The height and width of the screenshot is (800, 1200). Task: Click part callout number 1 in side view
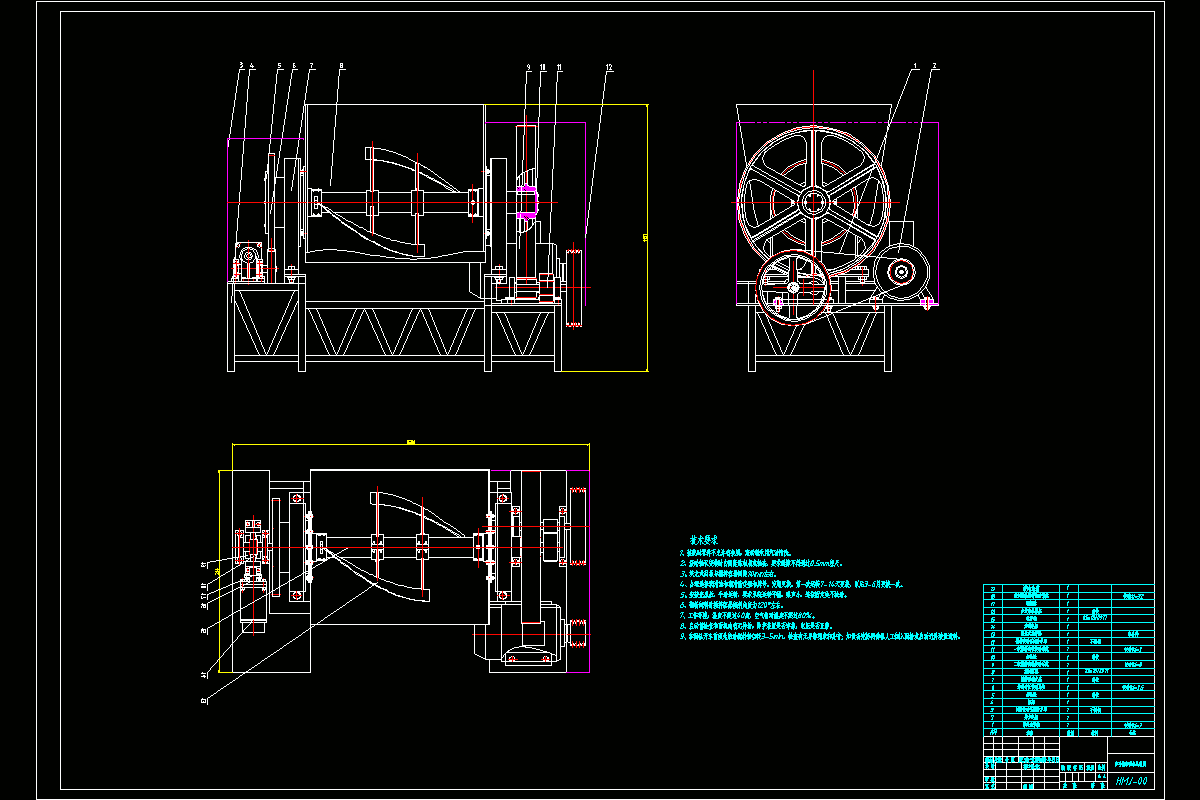[x=914, y=66]
